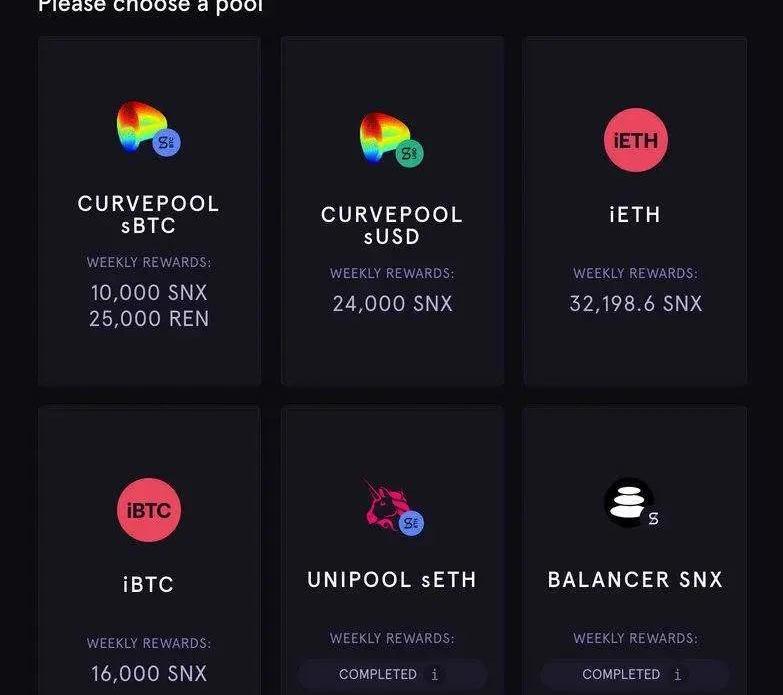Click the 32,198.6 SNX rewards amount
The width and height of the screenshot is (783, 695).
pos(636,304)
